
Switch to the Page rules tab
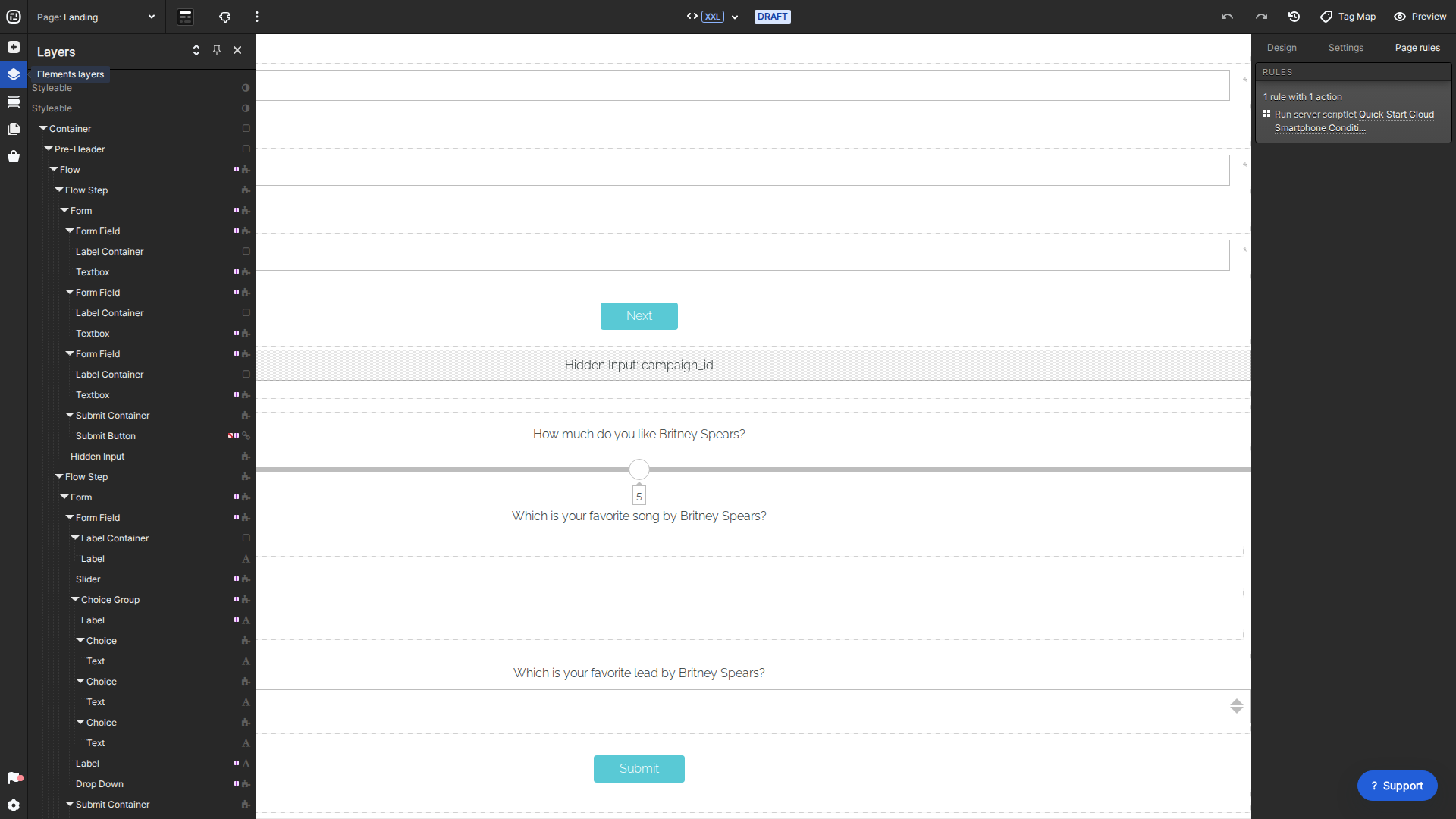click(1417, 48)
